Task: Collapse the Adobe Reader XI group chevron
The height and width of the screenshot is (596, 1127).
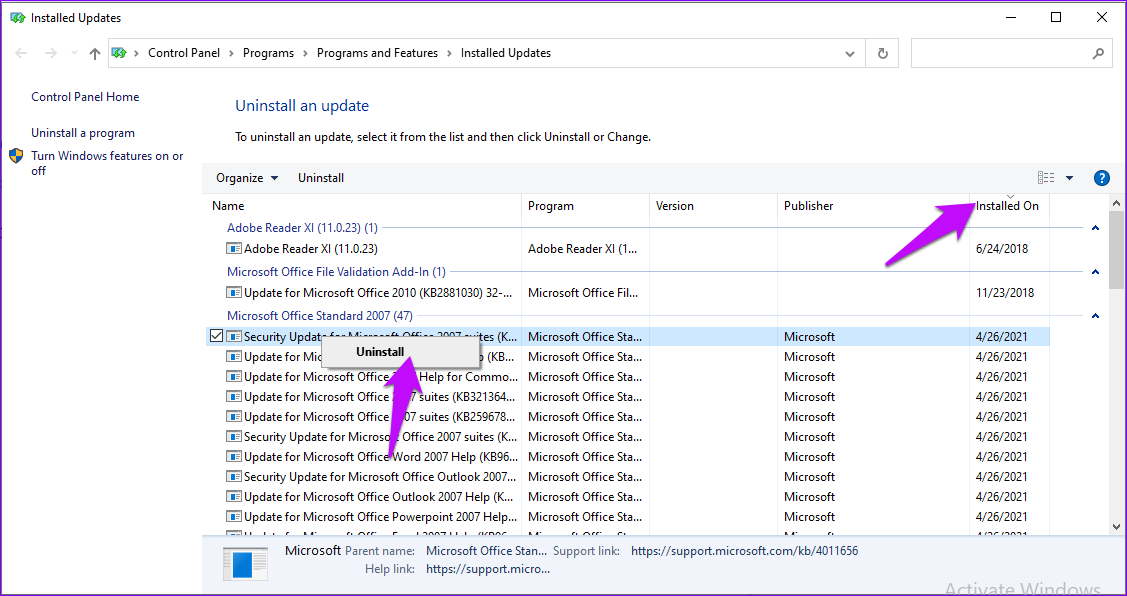Action: (1095, 228)
